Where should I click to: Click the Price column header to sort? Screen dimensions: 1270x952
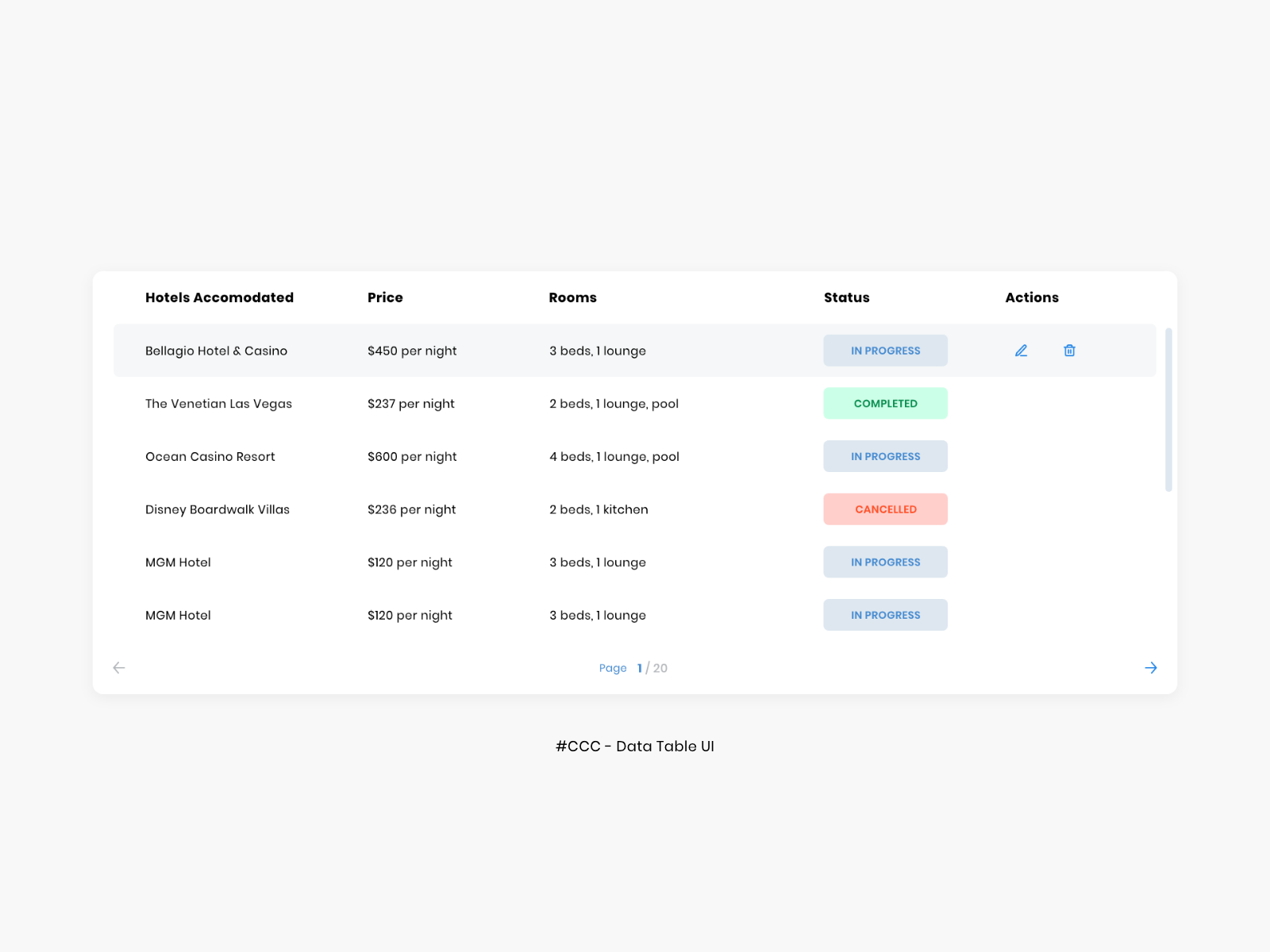385,297
